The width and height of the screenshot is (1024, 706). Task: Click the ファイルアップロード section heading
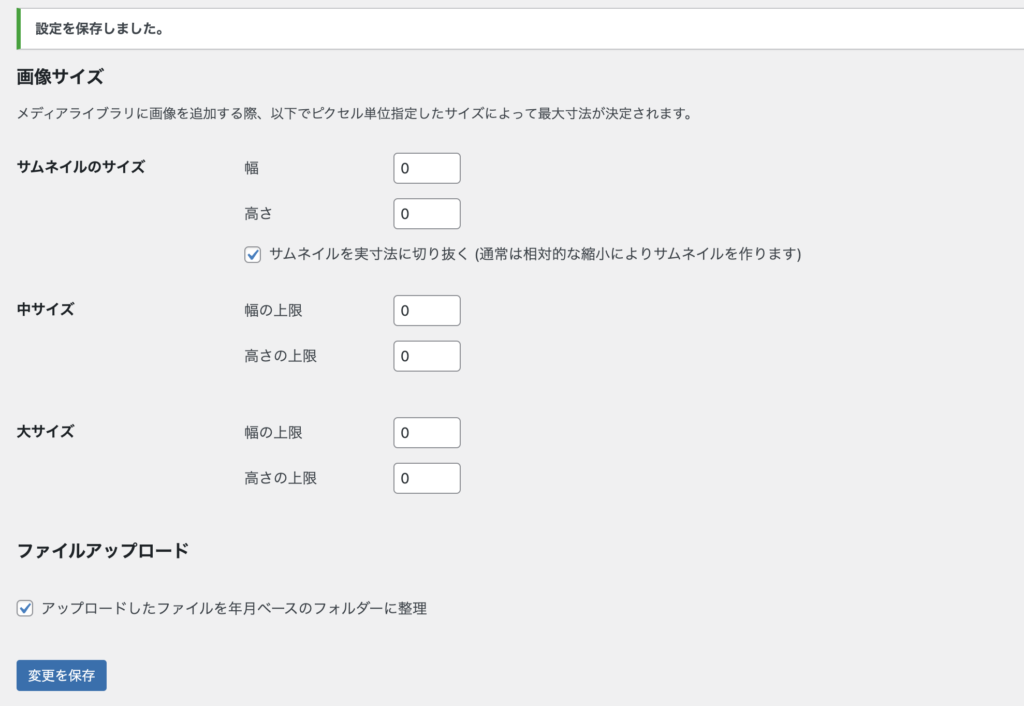coord(103,550)
